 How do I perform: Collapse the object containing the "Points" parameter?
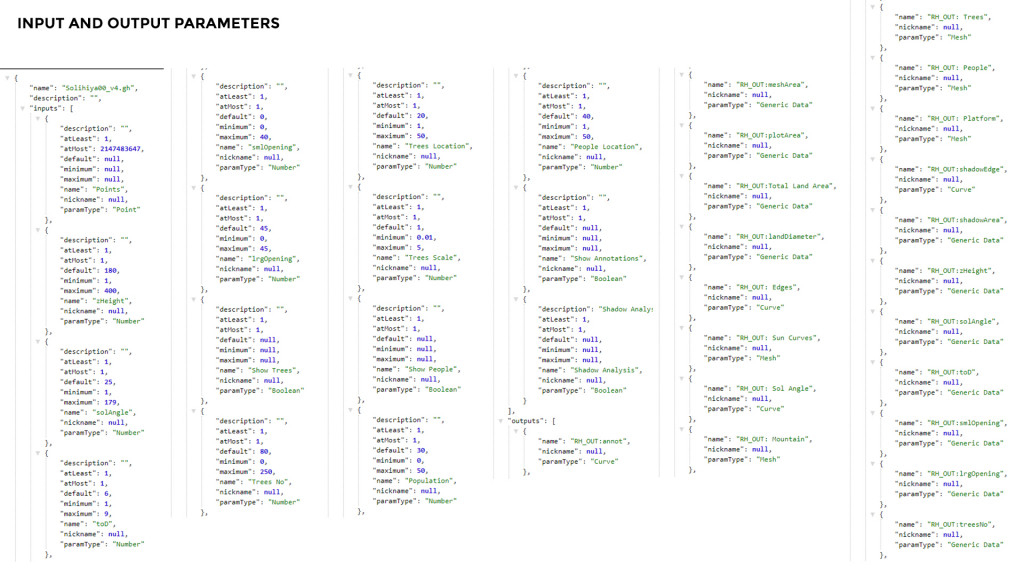click(x=37, y=118)
